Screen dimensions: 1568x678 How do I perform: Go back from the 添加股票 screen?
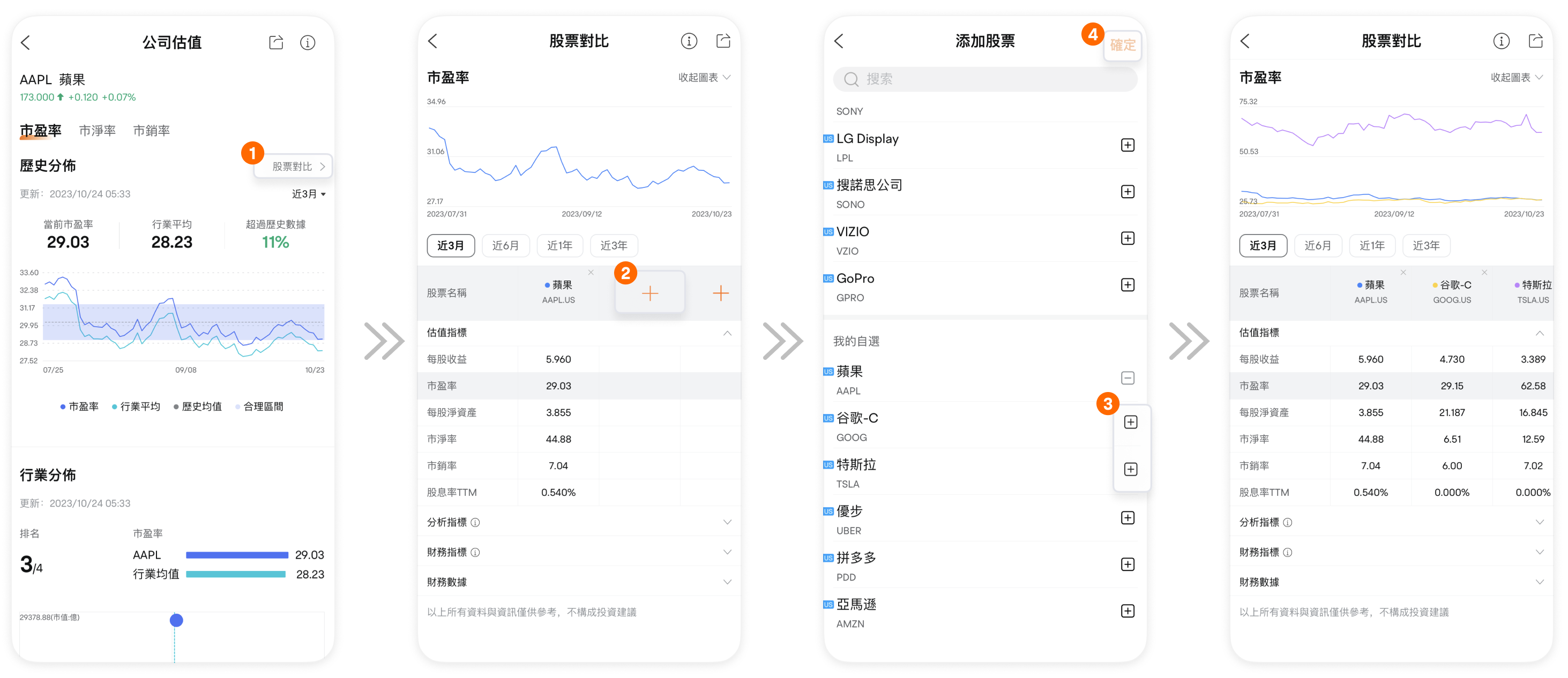pos(839,41)
